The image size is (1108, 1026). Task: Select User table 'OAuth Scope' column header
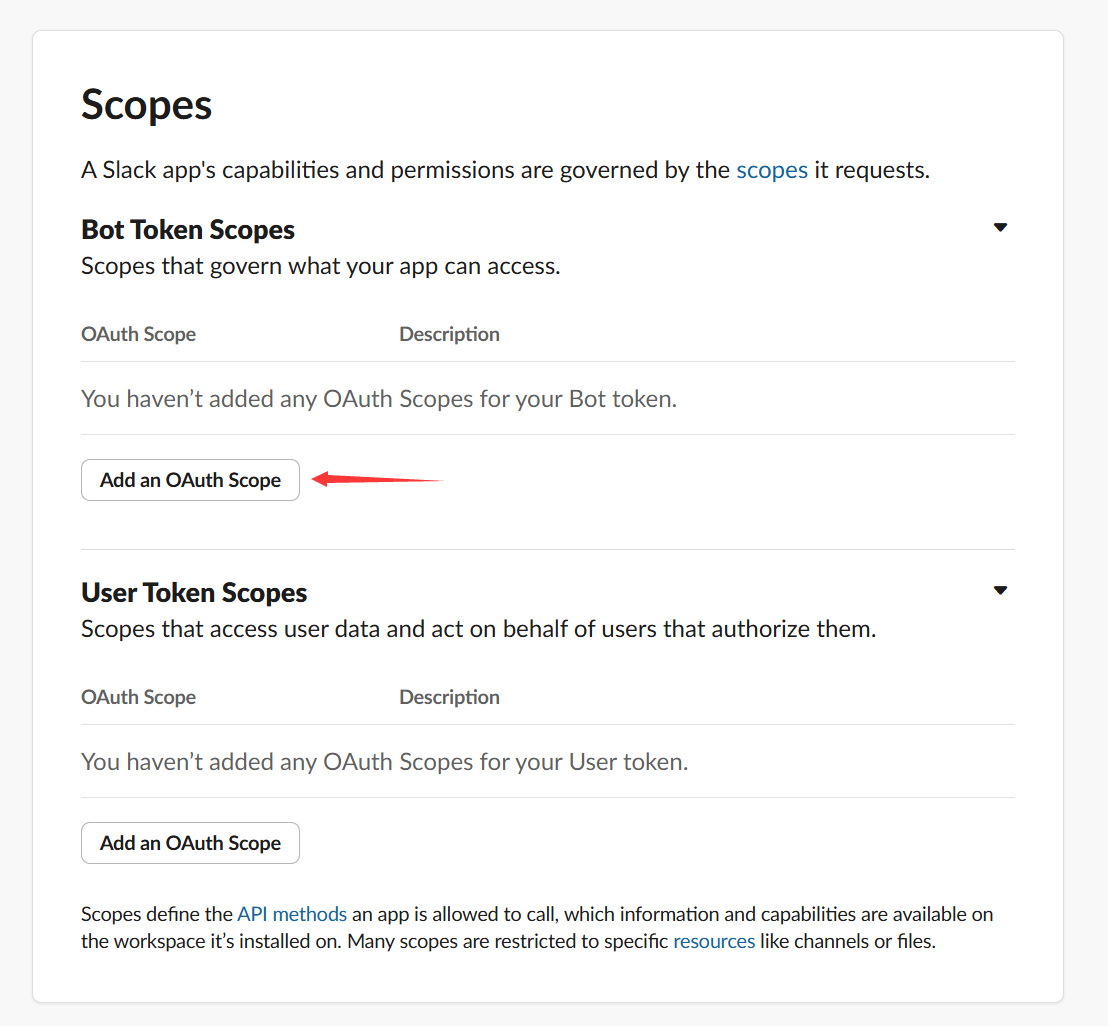pos(138,697)
